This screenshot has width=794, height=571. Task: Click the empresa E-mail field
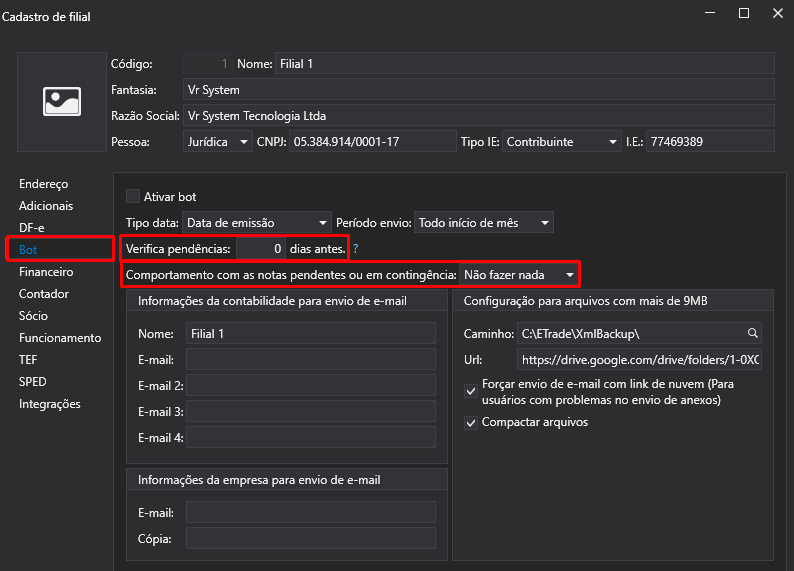[311, 512]
